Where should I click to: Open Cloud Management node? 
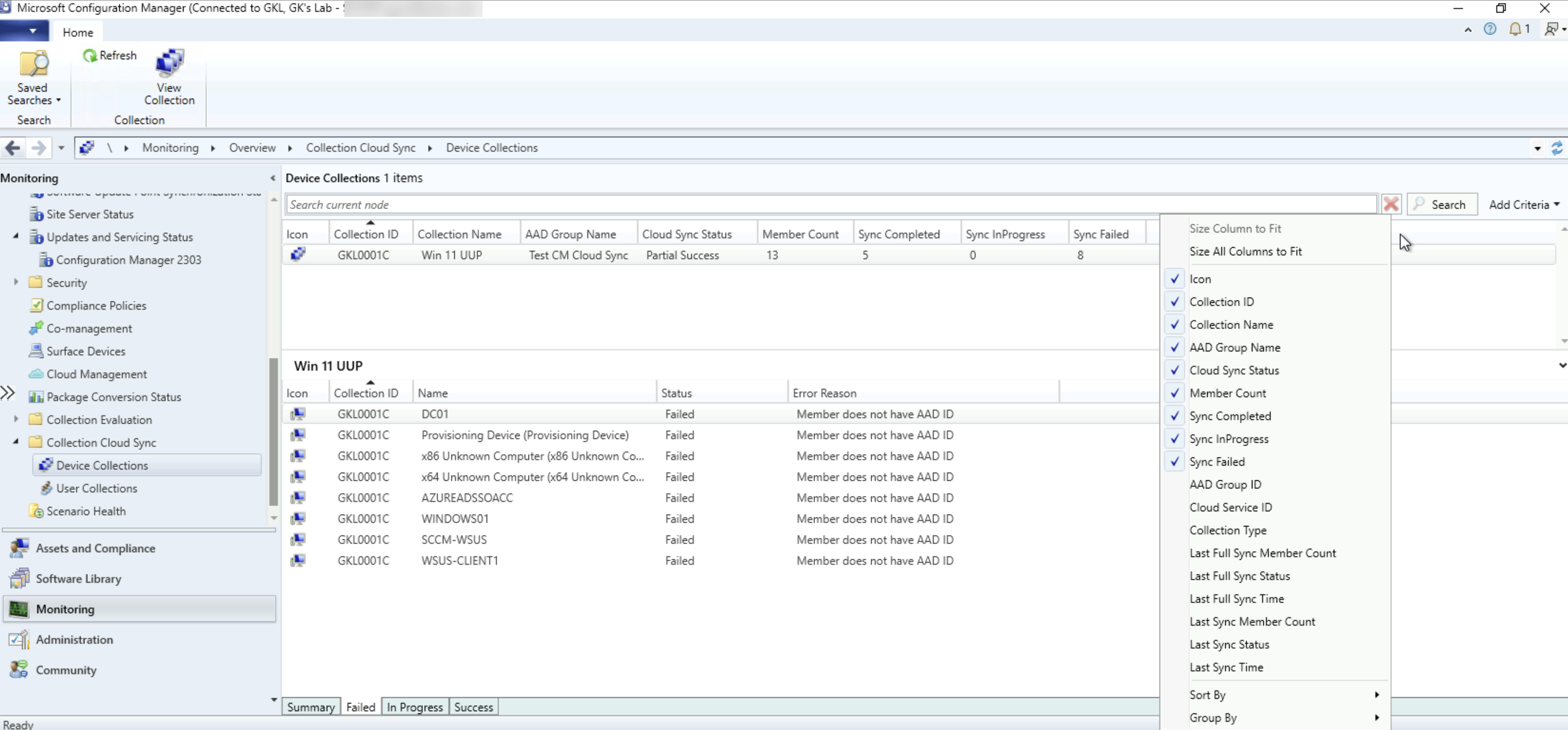click(96, 374)
